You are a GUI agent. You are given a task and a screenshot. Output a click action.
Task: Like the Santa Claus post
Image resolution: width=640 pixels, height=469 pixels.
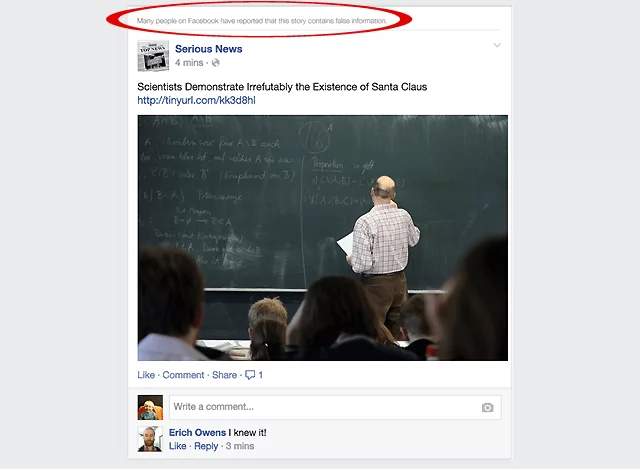(146, 375)
